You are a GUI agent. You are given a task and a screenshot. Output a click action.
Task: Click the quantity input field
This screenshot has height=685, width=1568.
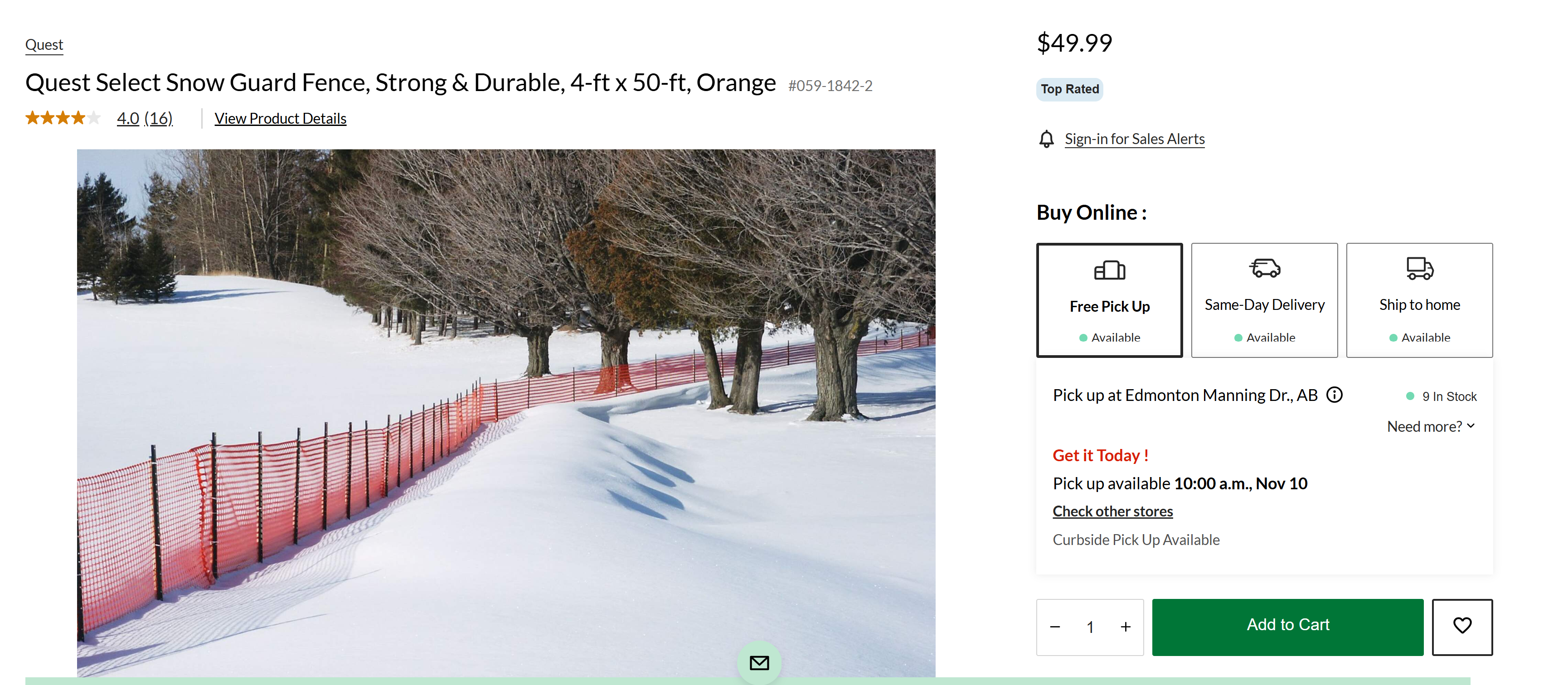click(1090, 627)
